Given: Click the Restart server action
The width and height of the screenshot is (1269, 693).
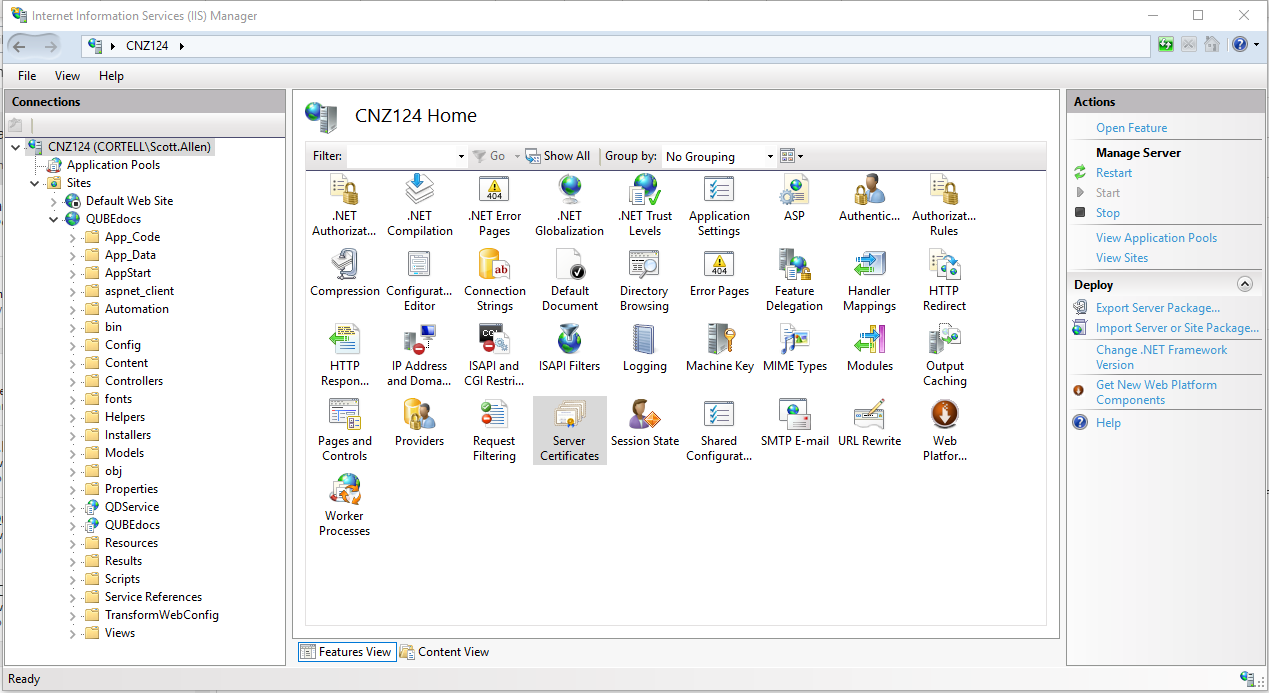Looking at the screenshot, I should coord(1114,173).
